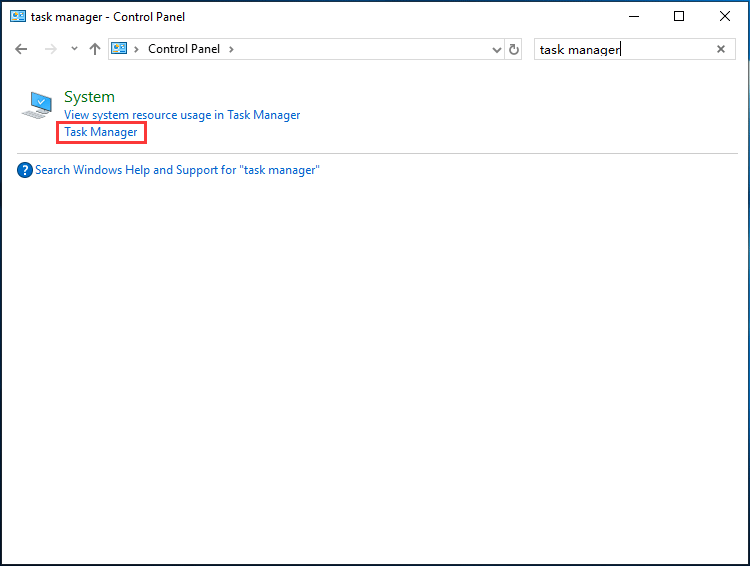Screen dimensions: 750x566
Task: Open View system resource usage in Task Manager
Action: pyautogui.click(x=182, y=115)
